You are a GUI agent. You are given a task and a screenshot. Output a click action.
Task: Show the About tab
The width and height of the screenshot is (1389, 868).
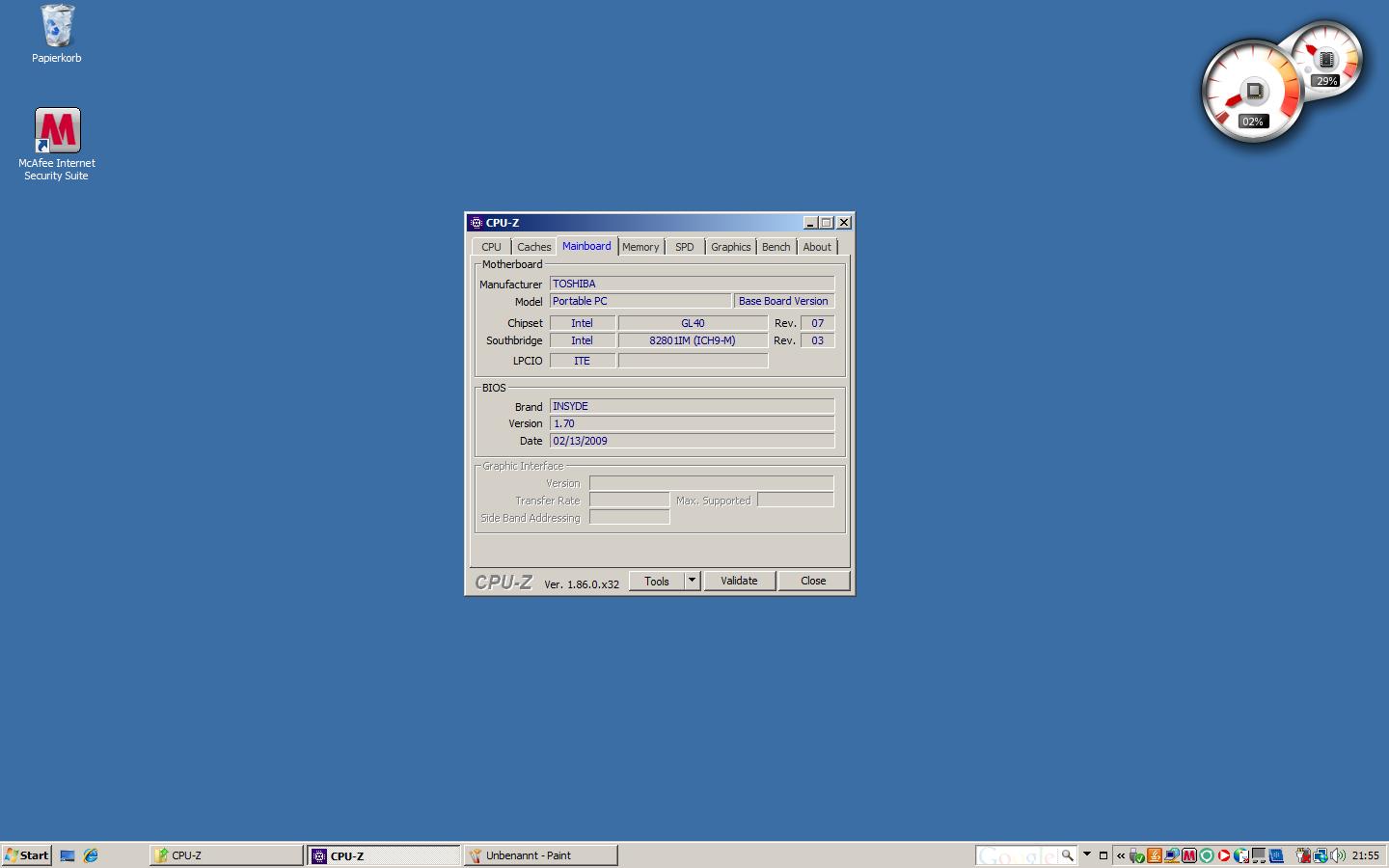817,247
